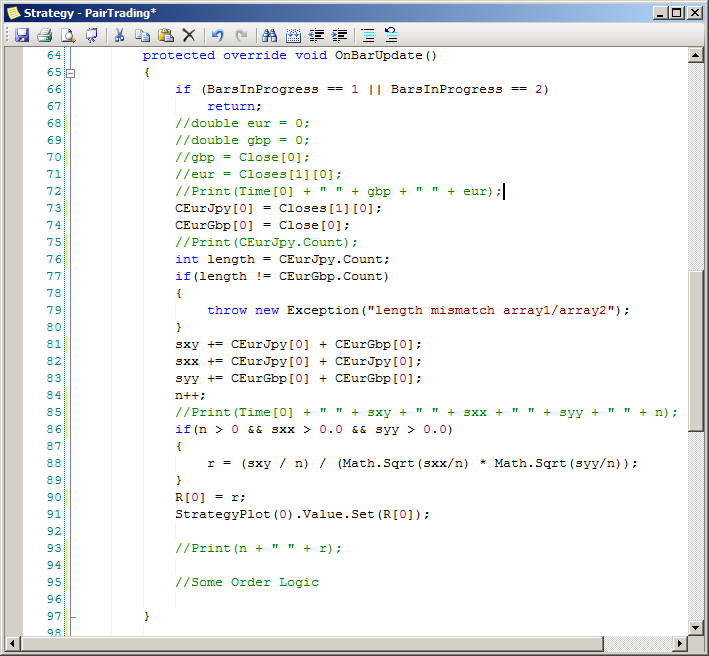Click the Compile icon in toolbar

pyautogui.click(x=92, y=35)
